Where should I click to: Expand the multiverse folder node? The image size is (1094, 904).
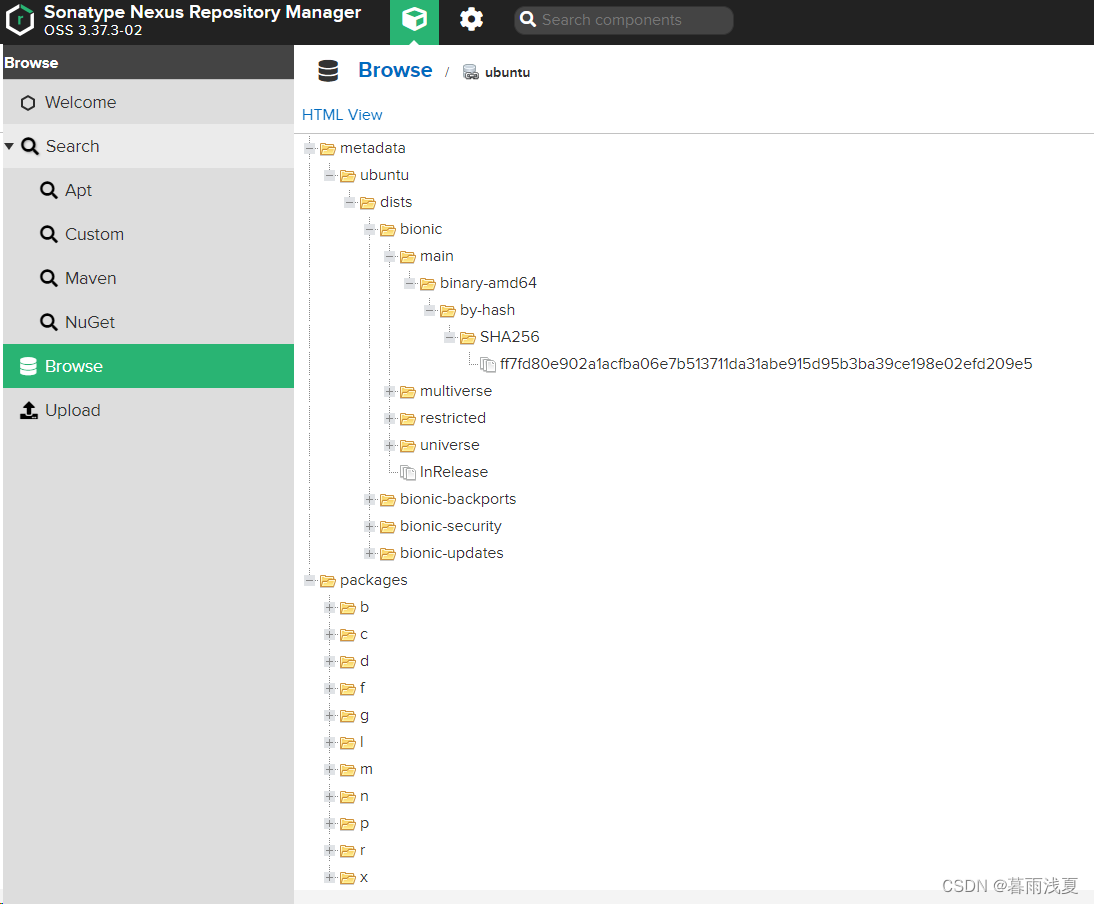390,391
